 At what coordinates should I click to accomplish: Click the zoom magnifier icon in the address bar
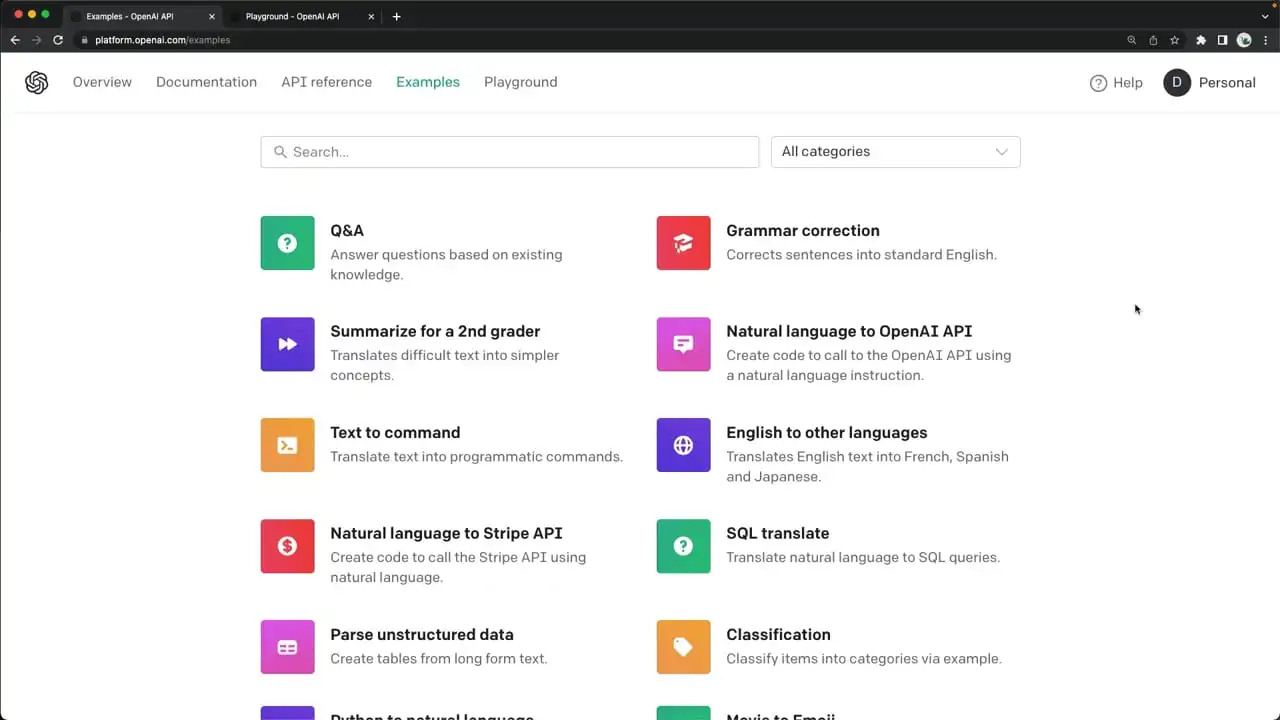1132,40
